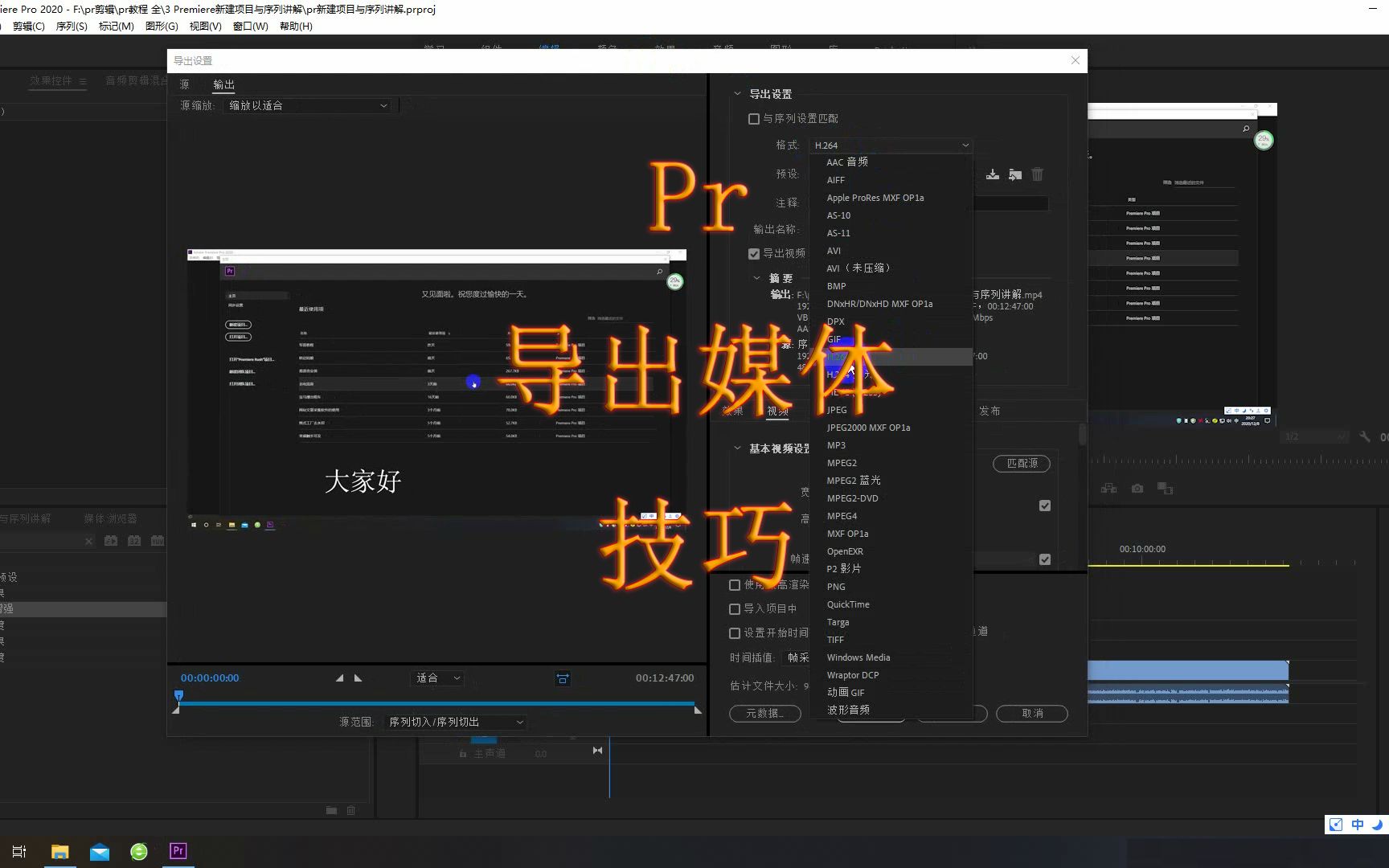Click the Match Source button
This screenshot has width=1389, height=868.
coord(1022,463)
